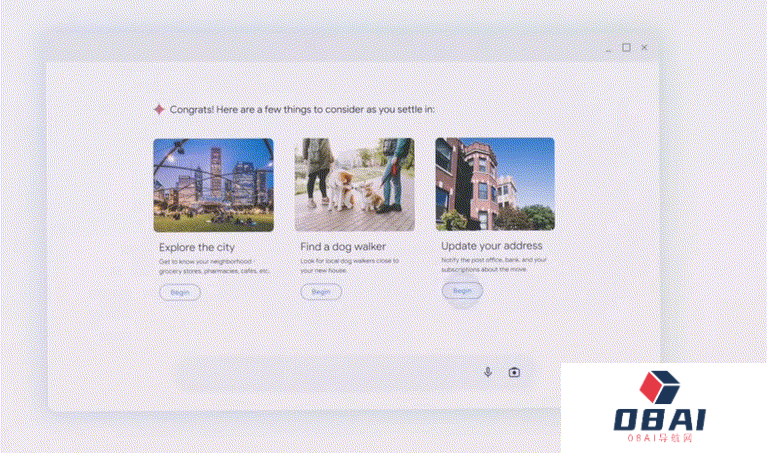The image size is (767, 453).
Task: Click the sparkle assistant icon beside Congrats
Action: coord(159,110)
